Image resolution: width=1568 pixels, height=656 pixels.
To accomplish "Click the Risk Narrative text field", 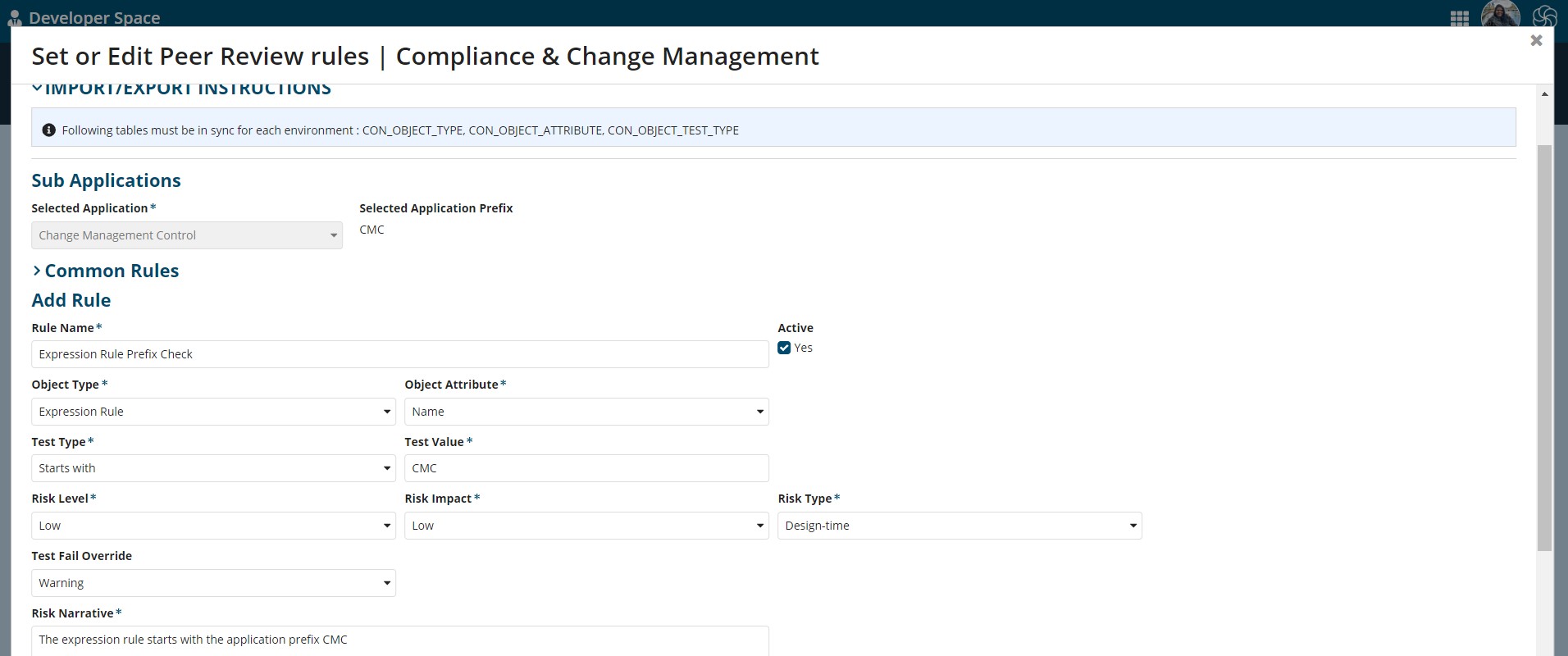I will [x=400, y=640].
